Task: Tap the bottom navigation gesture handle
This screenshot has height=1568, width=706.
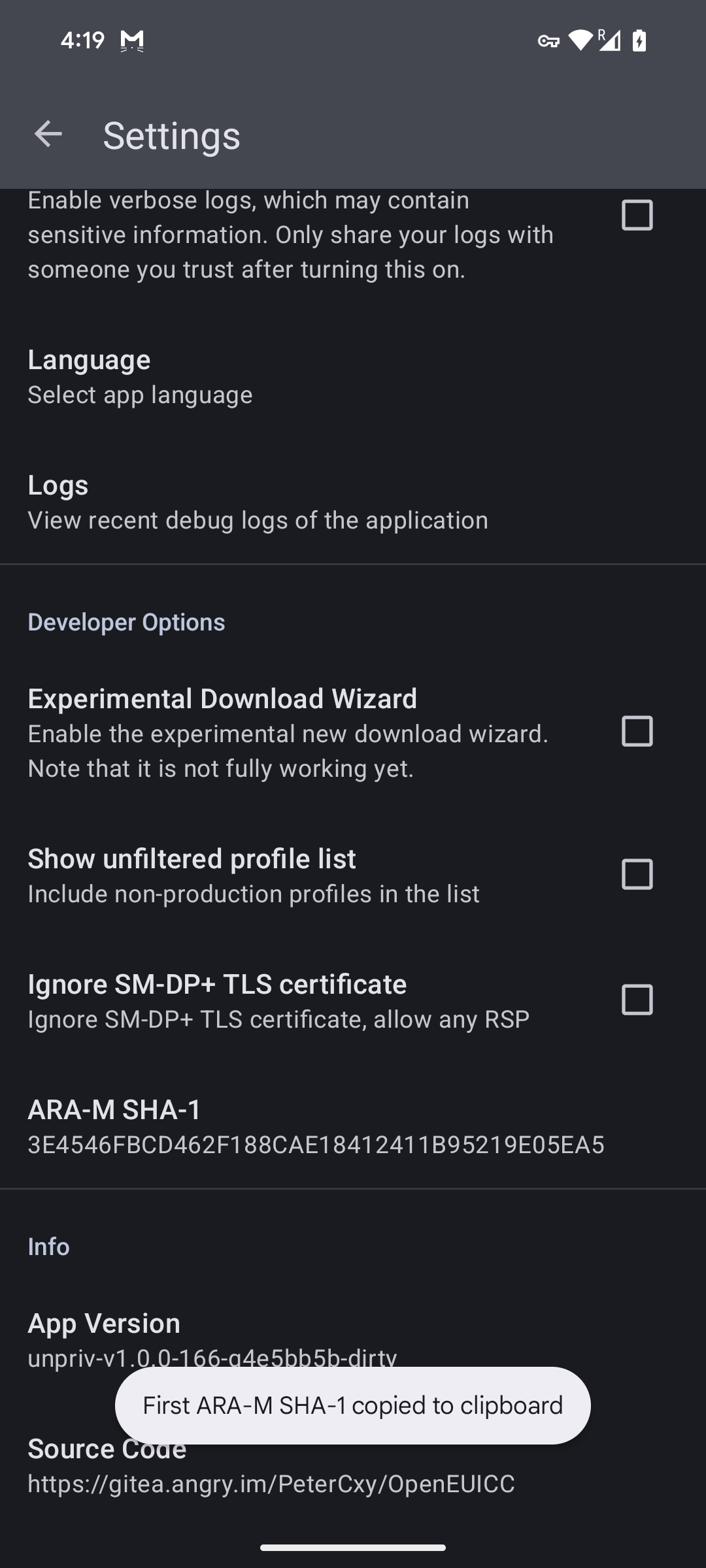Action: click(353, 1547)
